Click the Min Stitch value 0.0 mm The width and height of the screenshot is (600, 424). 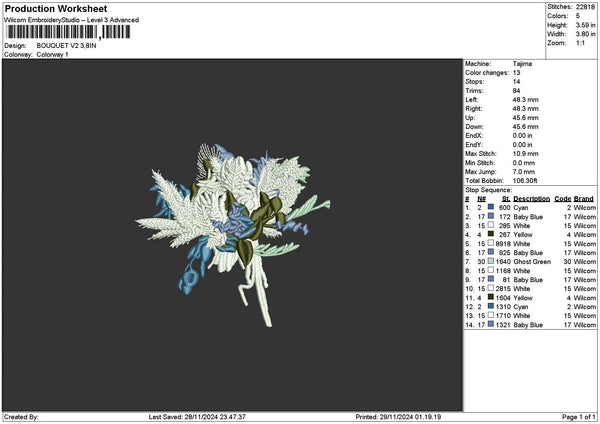pos(524,163)
